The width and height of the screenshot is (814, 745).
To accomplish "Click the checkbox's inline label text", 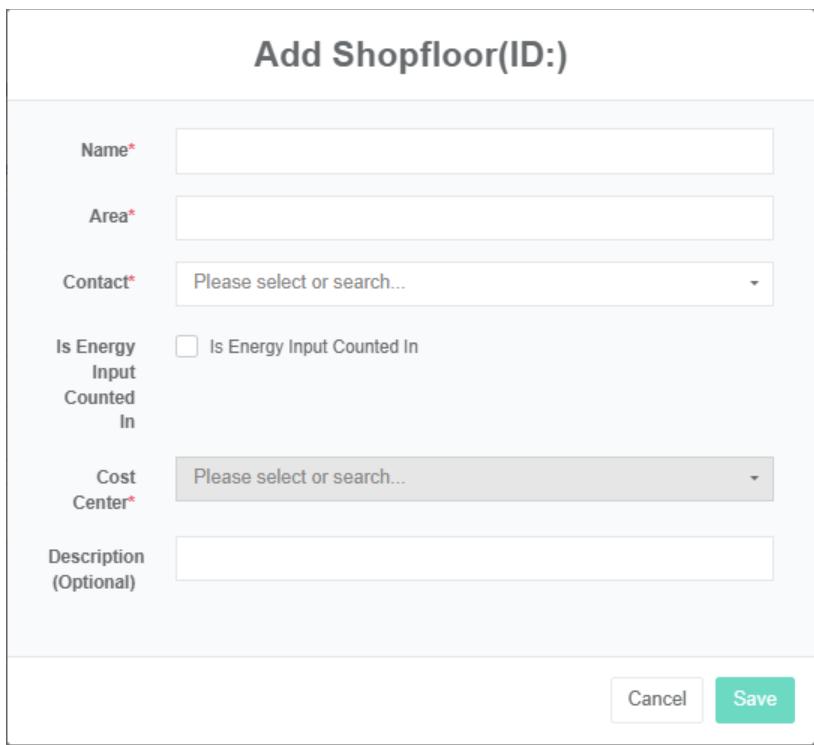I will [313, 347].
